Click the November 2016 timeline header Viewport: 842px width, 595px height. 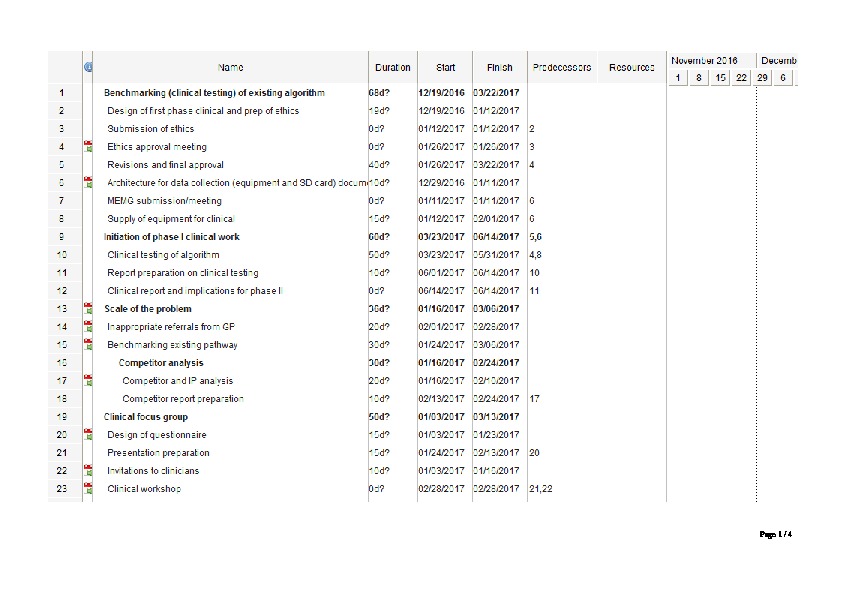click(704, 60)
